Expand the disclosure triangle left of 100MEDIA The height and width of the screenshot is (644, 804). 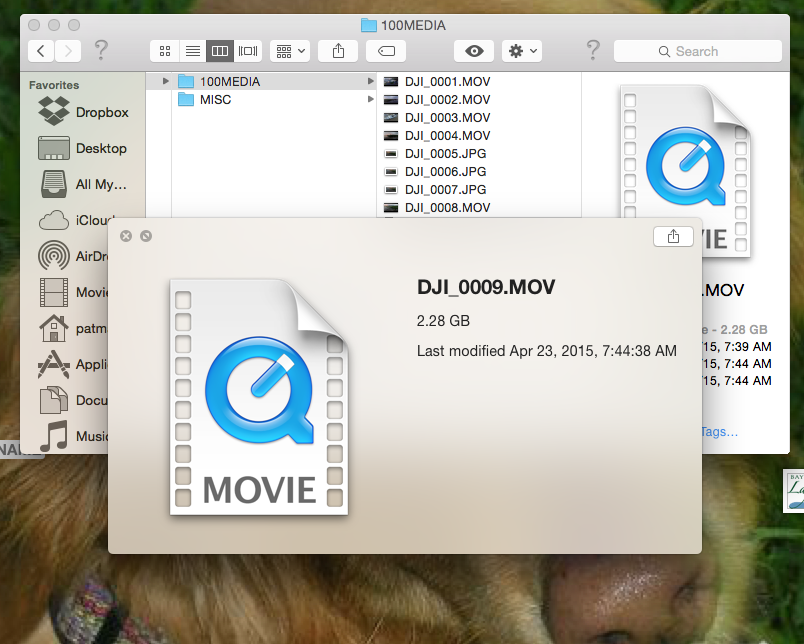tap(165, 81)
